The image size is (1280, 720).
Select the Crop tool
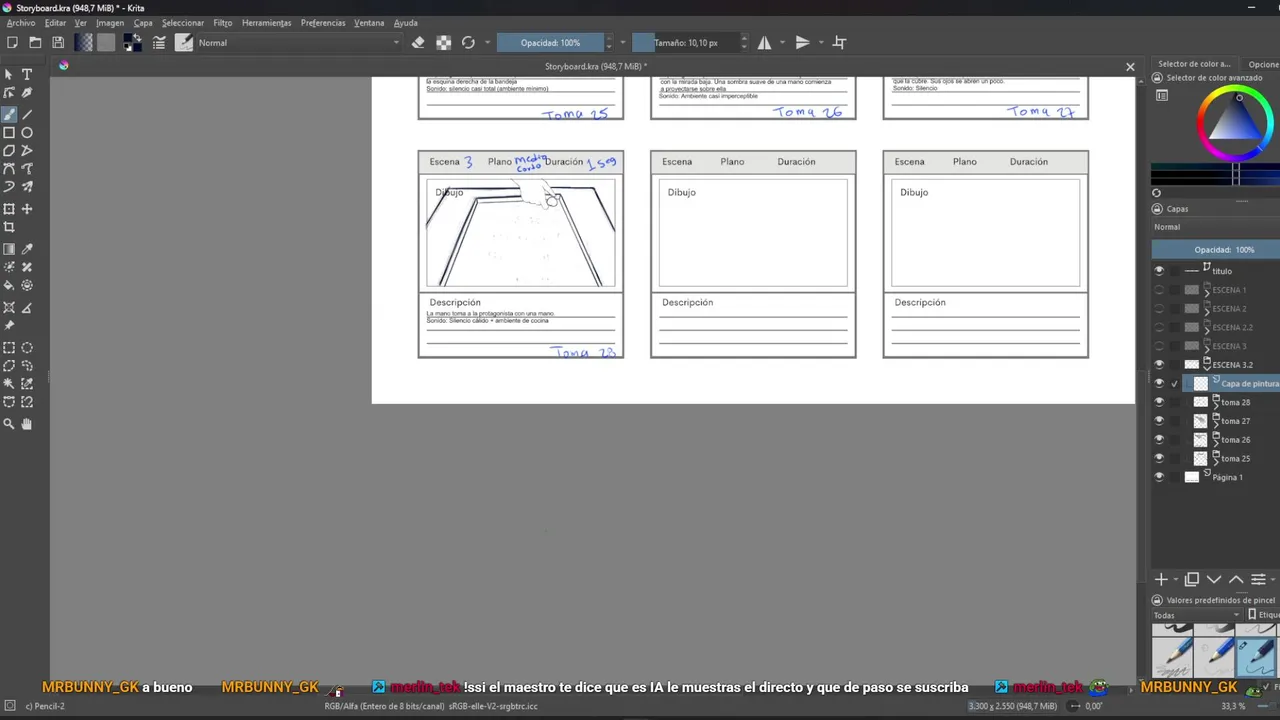coord(9,227)
